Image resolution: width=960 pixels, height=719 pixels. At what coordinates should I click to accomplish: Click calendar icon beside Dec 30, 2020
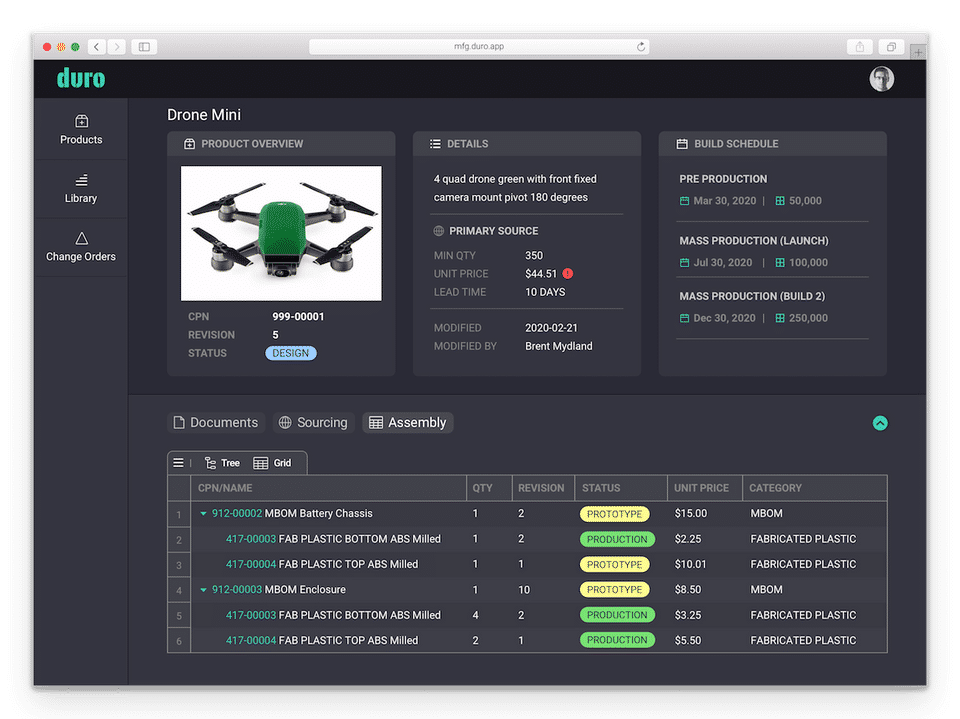pos(684,318)
